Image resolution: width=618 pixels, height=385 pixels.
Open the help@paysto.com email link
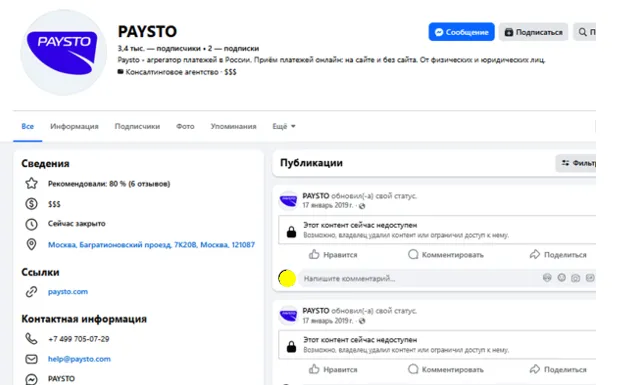[x=79, y=359]
